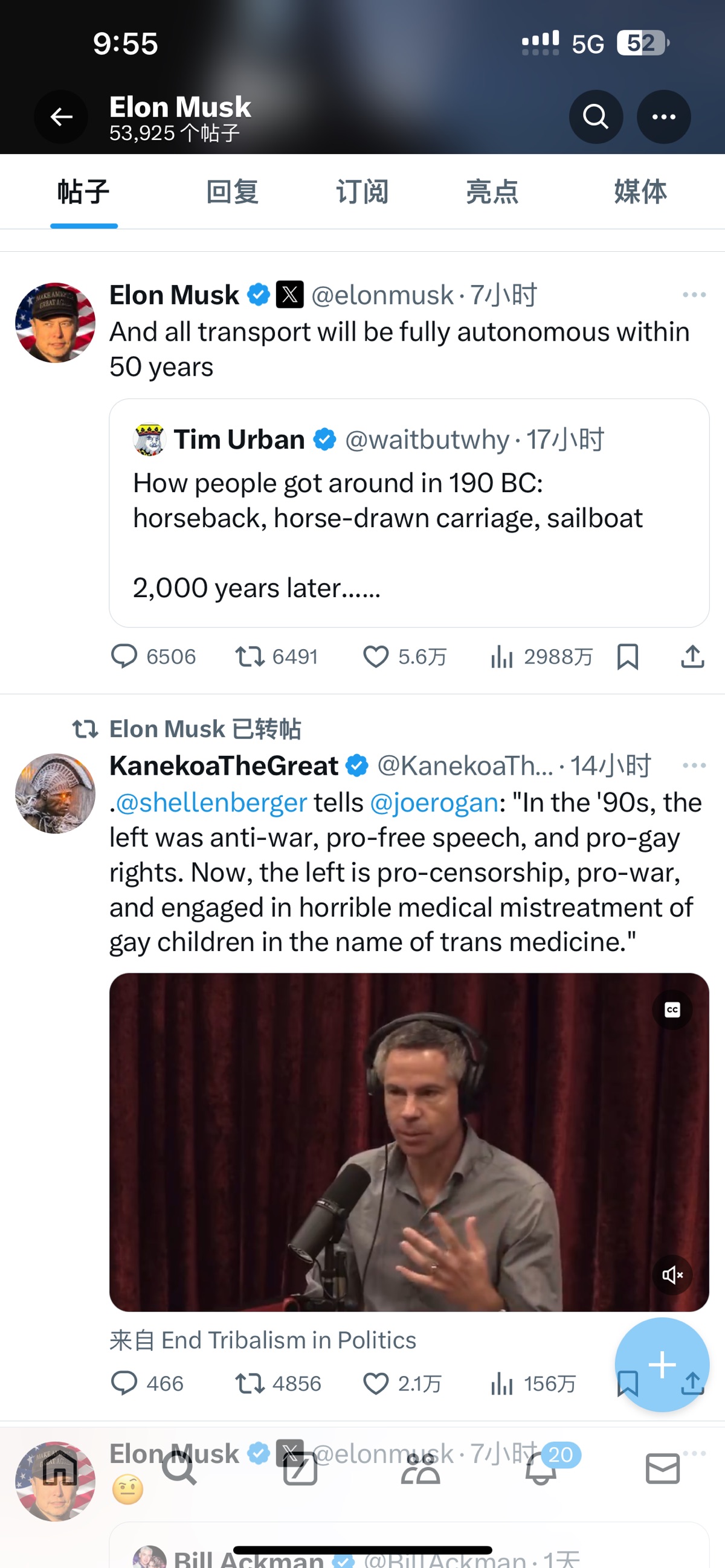
Task: Reply to the autonomous transport post
Action: (124, 657)
